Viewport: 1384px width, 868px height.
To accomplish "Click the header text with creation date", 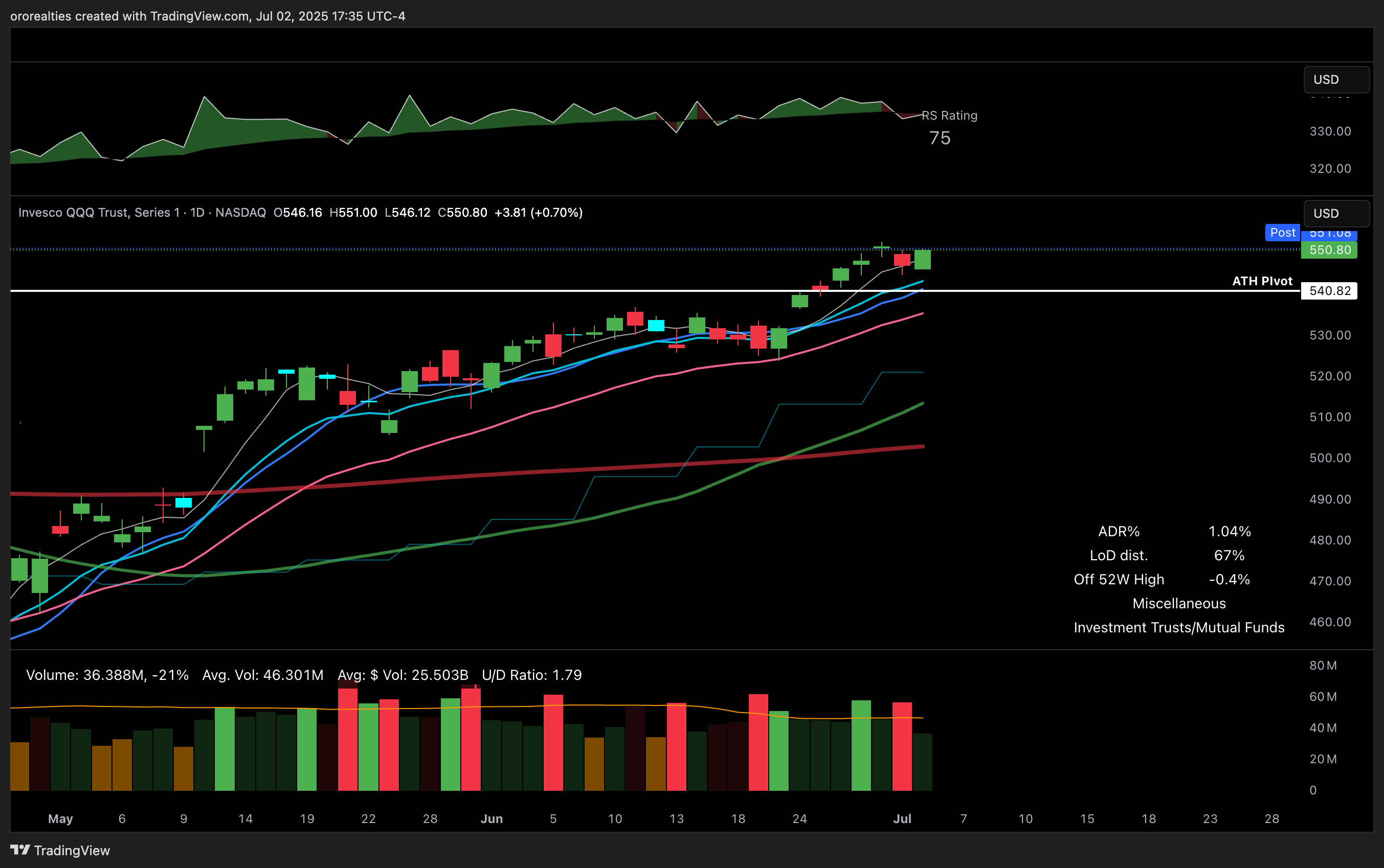I will click(x=208, y=16).
